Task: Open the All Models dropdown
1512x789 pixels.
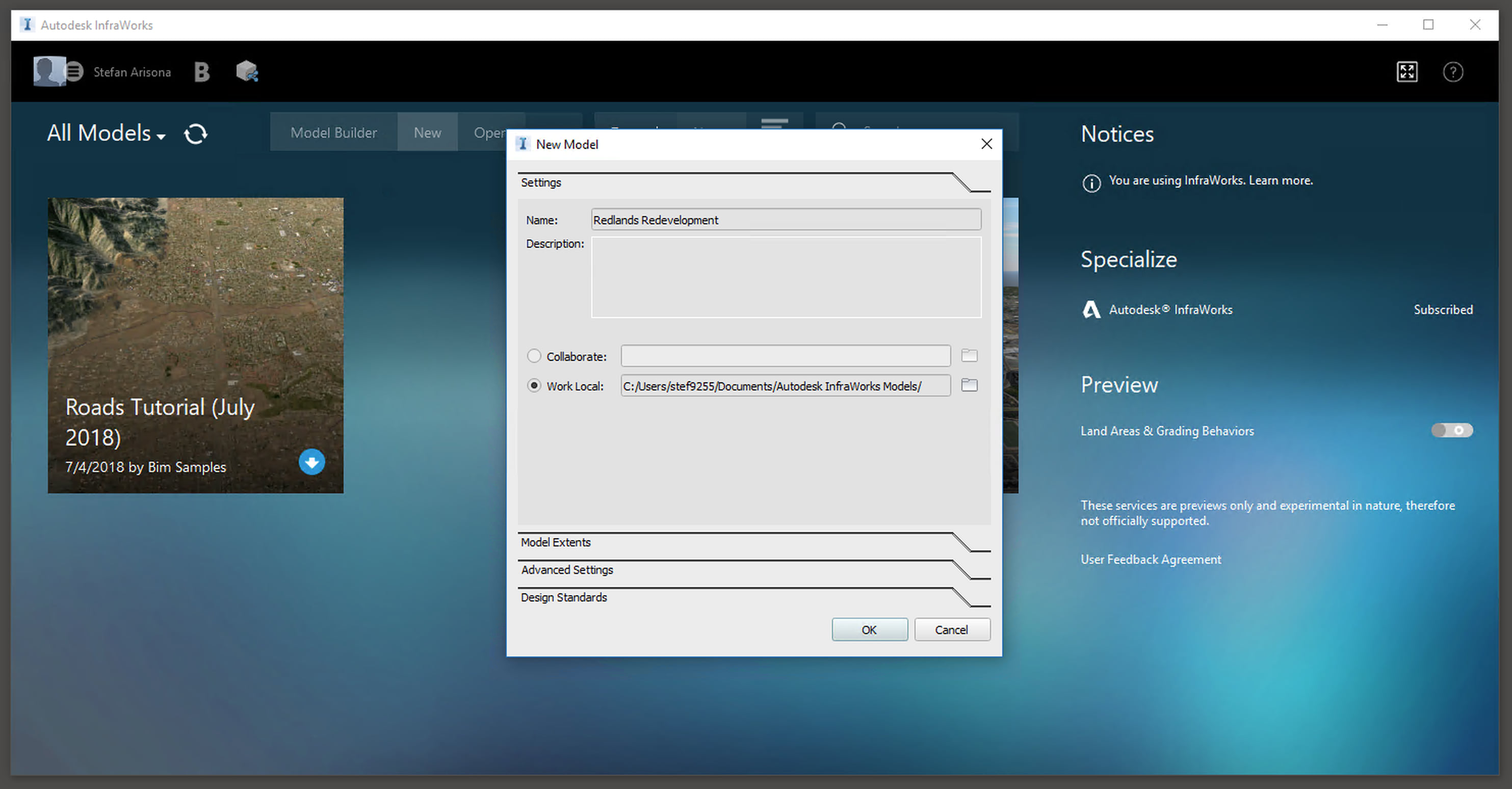Action: (106, 134)
